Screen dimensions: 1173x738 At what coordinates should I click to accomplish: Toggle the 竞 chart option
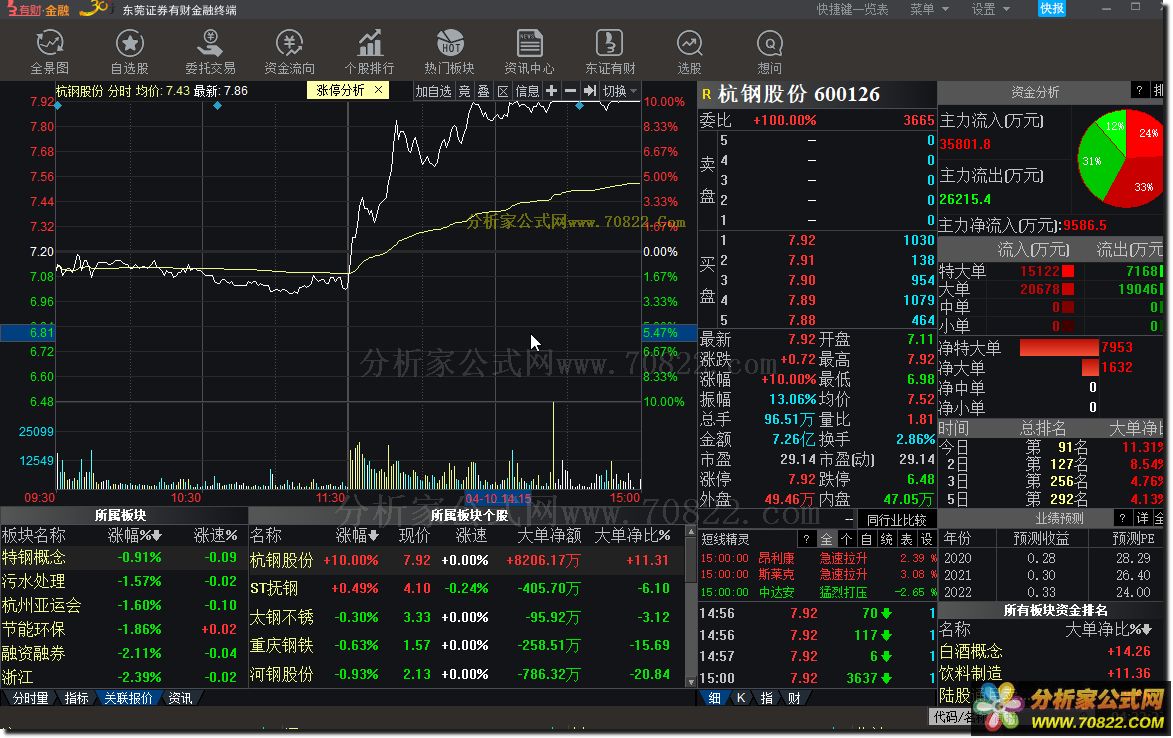point(465,91)
